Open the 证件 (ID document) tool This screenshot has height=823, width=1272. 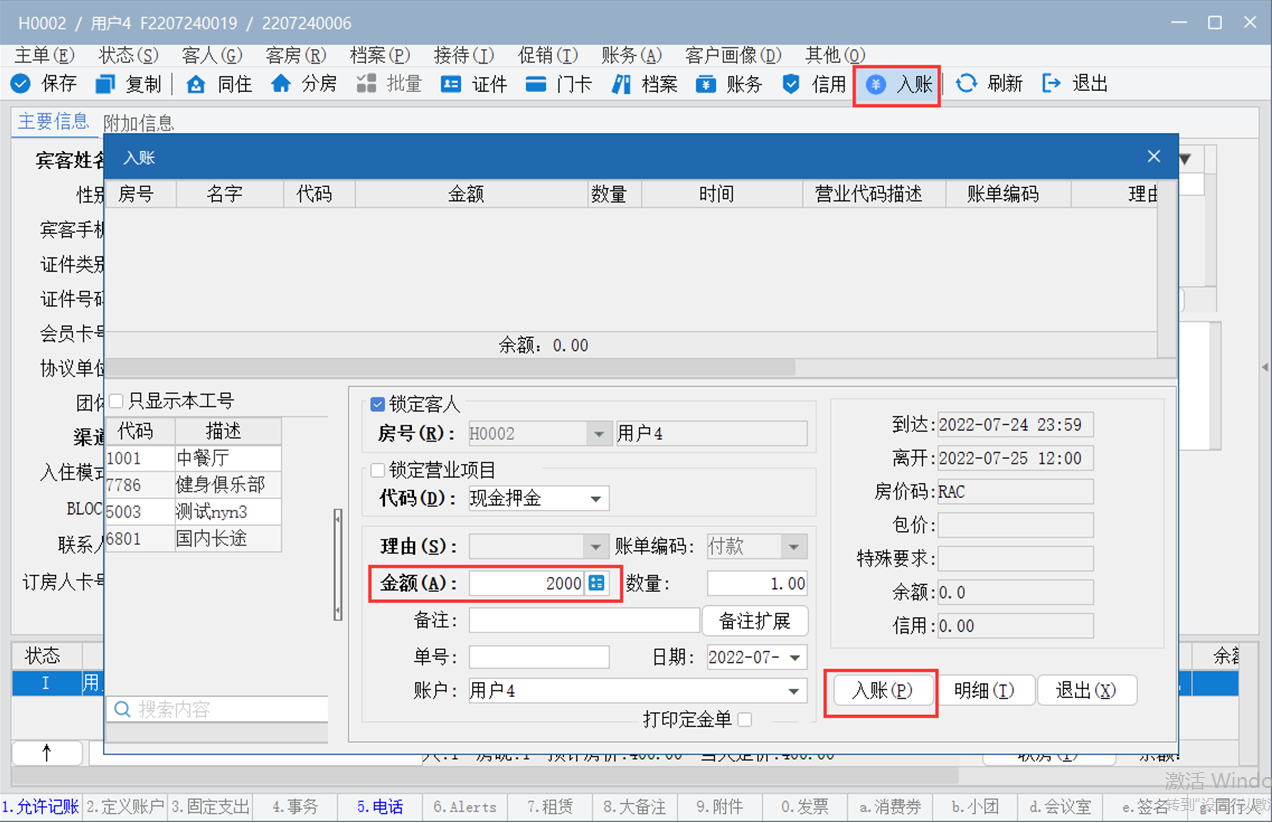452,84
